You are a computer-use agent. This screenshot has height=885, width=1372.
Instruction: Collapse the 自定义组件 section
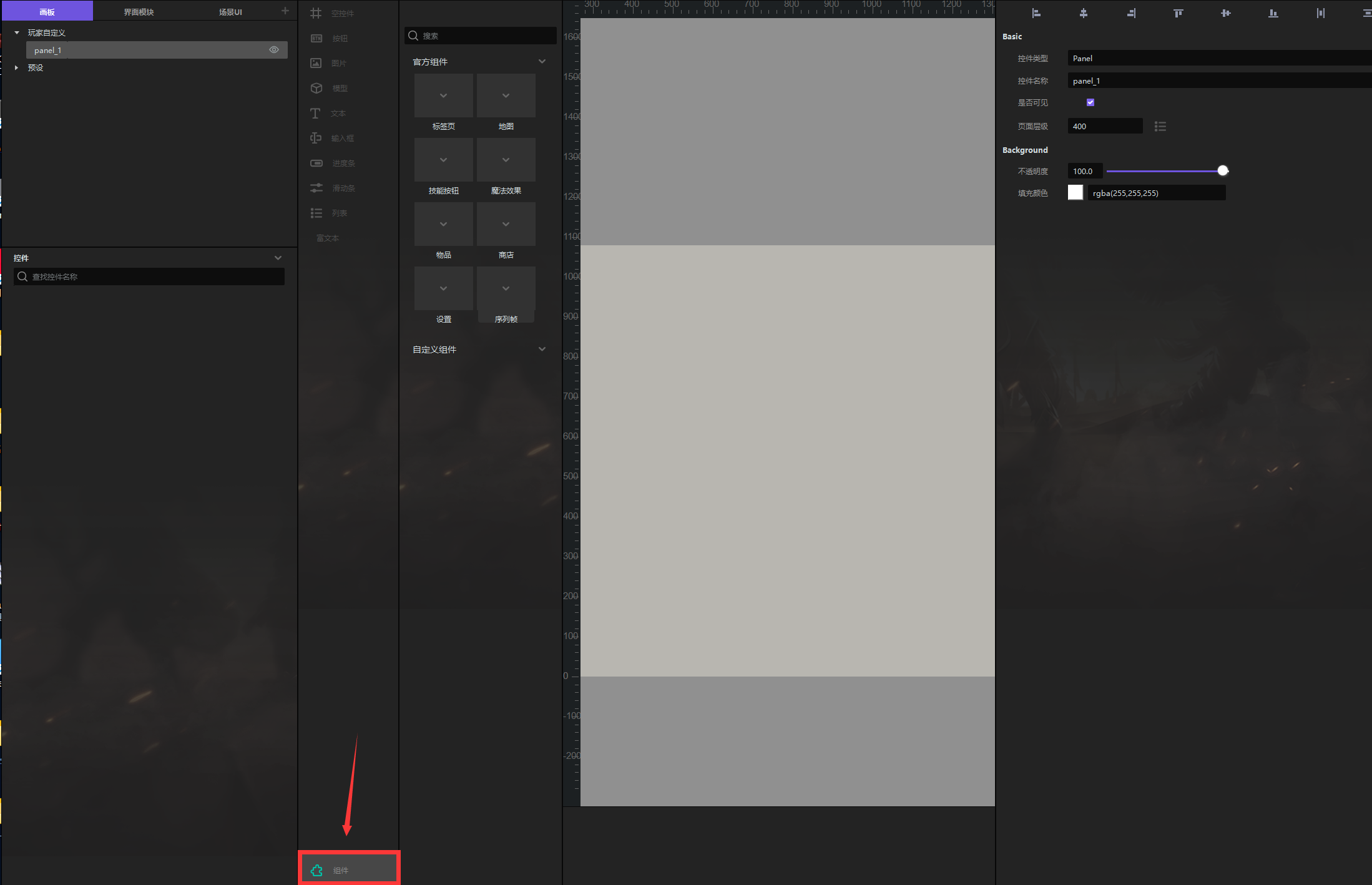pyautogui.click(x=542, y=349)
